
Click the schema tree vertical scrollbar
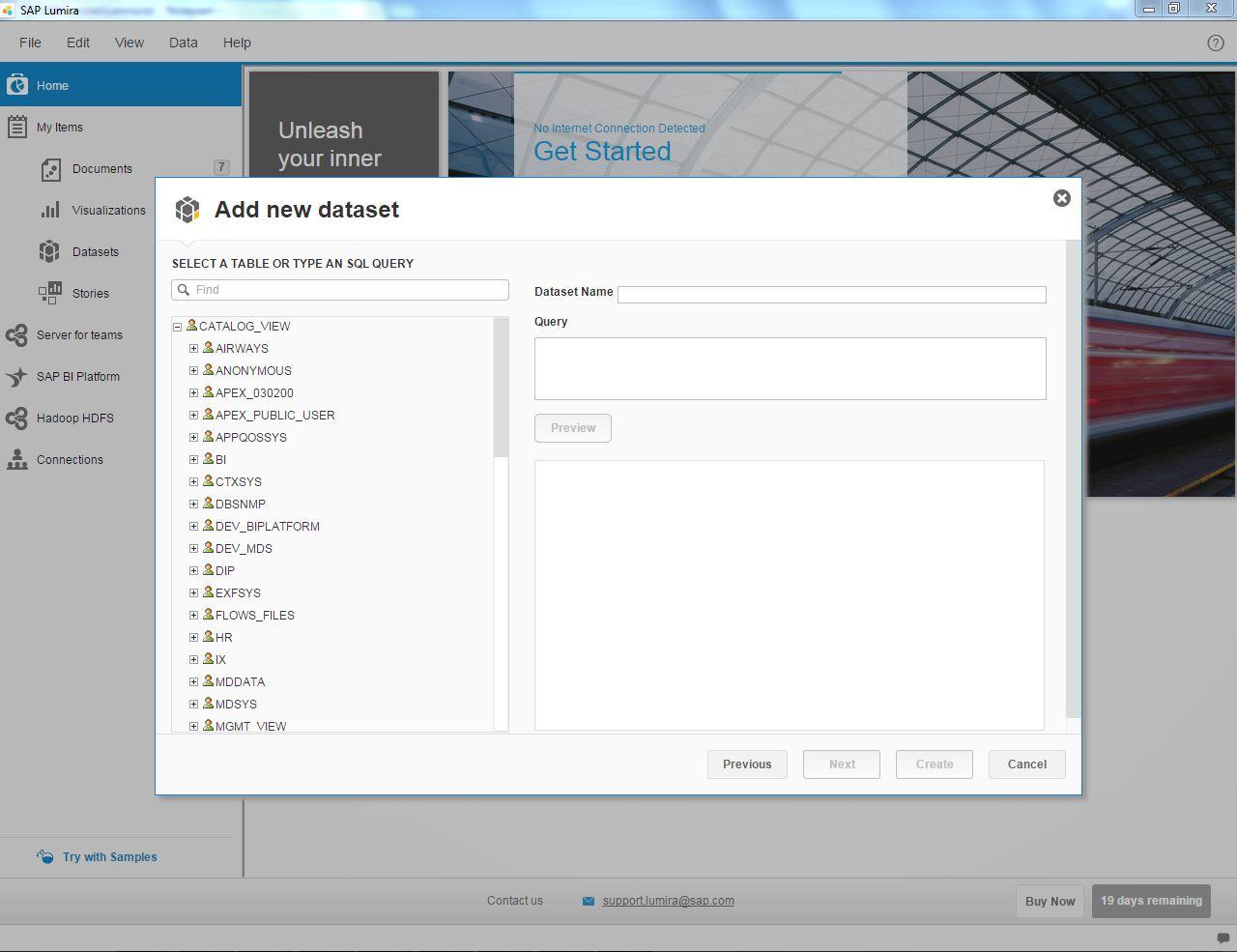point(501,387)
